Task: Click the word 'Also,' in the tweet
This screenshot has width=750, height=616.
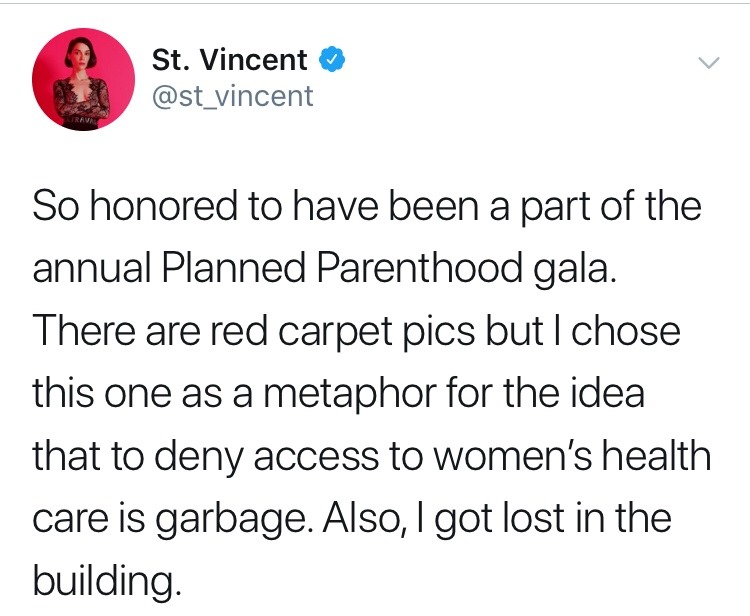Action: click(367, 519)
